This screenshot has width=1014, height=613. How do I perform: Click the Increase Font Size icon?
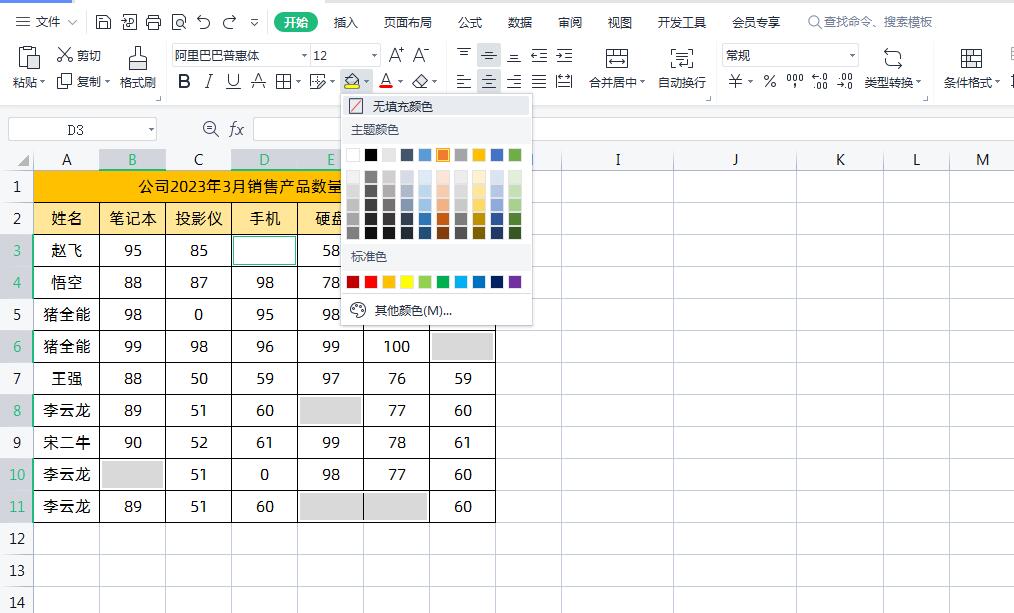(x=397, y=55)
